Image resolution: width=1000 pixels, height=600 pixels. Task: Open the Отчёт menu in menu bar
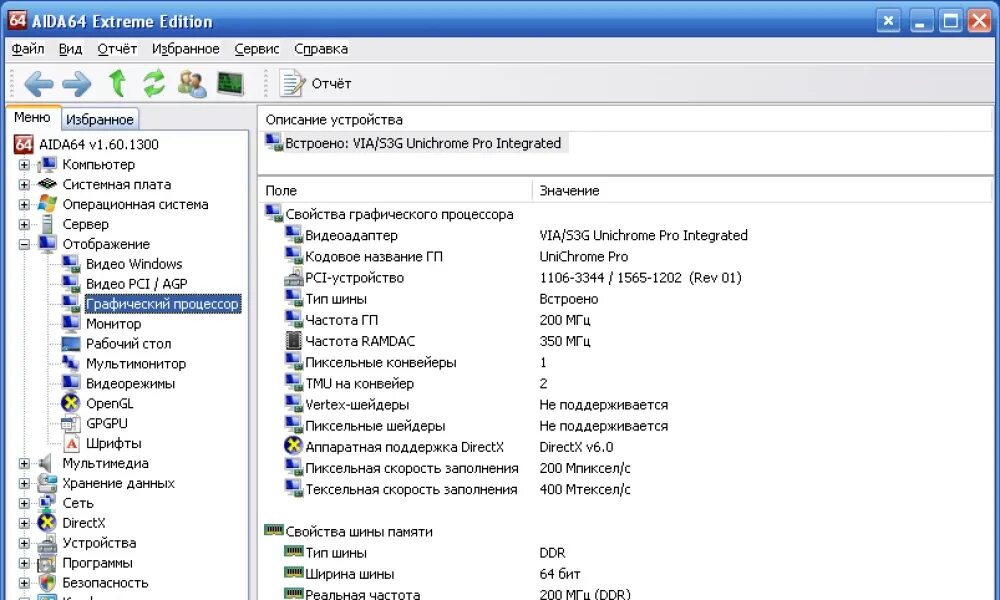tap(117, 49)
